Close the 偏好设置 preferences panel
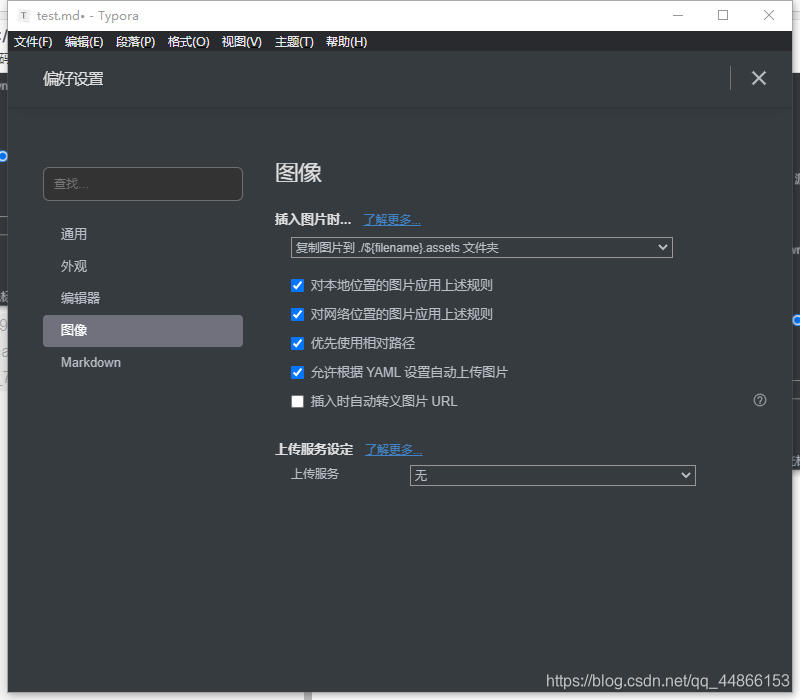The image size is (800, 700). click(x=759, y=78)
